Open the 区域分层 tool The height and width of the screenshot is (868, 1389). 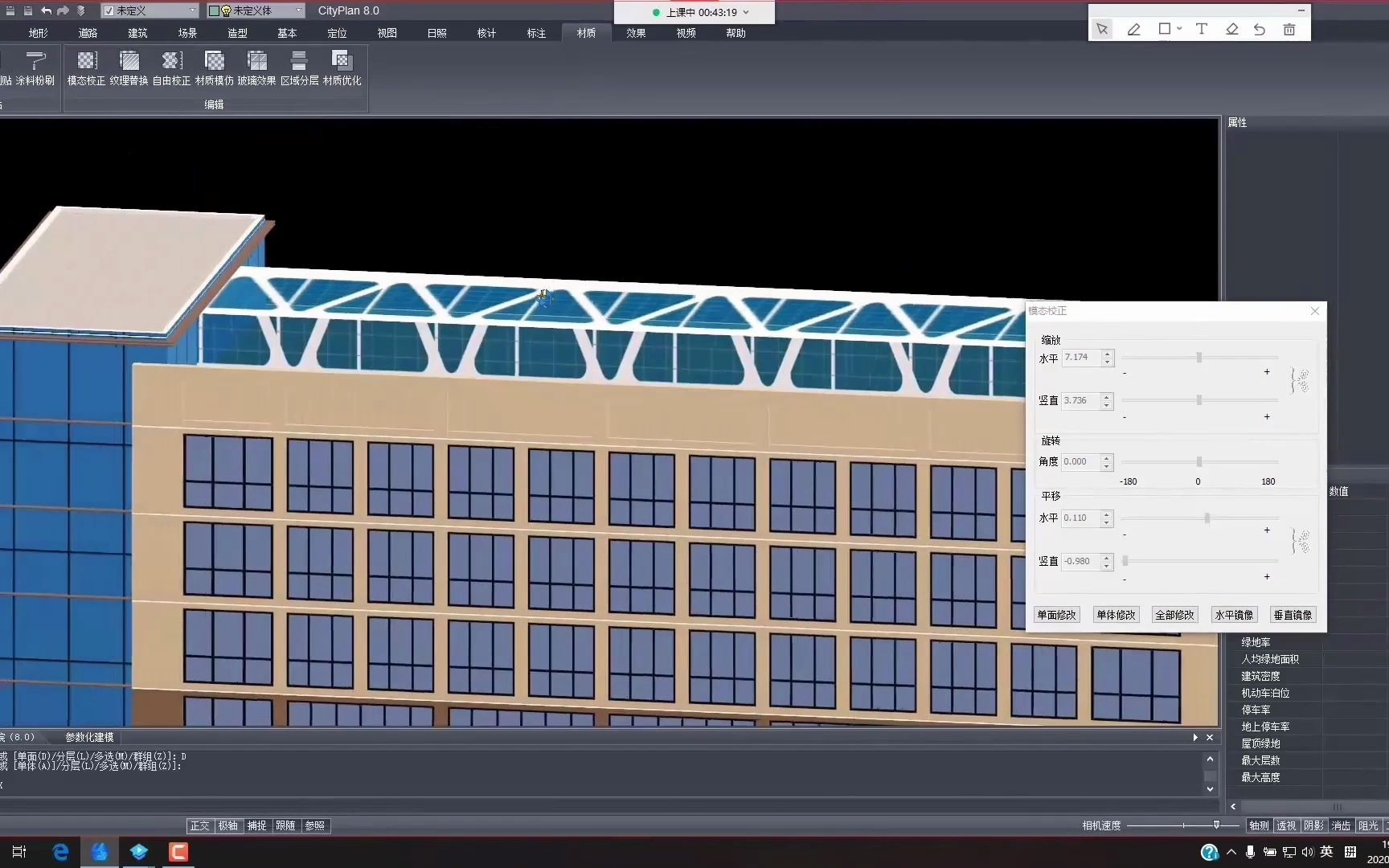pos(299,68)
